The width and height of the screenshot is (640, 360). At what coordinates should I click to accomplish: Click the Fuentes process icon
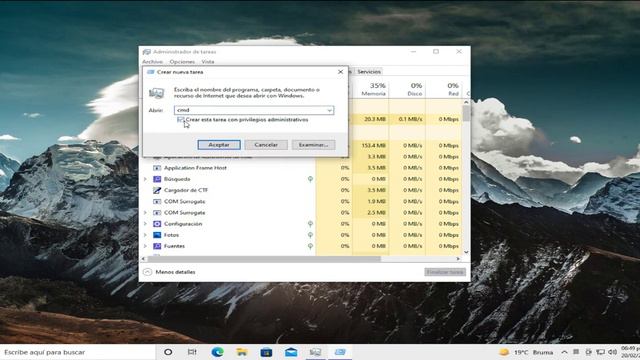tap(157, 246)
